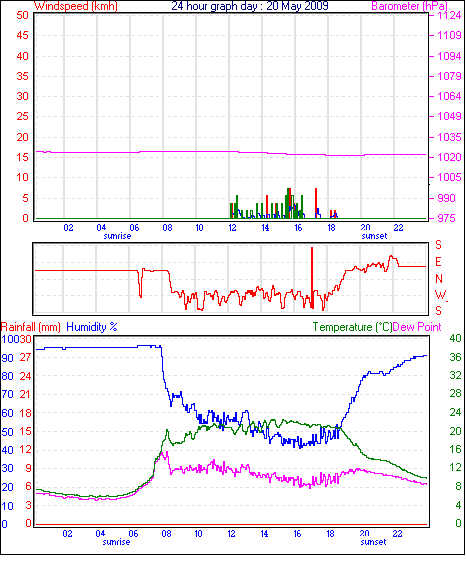The height and width of the screenshot is (566, 466).
Task: Click the E wind direction letter
Action: (x=438, y=262)
